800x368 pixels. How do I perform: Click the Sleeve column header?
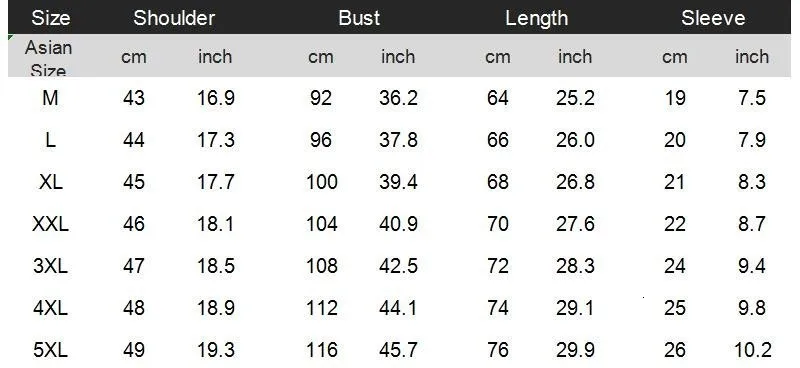click(713, 18)
